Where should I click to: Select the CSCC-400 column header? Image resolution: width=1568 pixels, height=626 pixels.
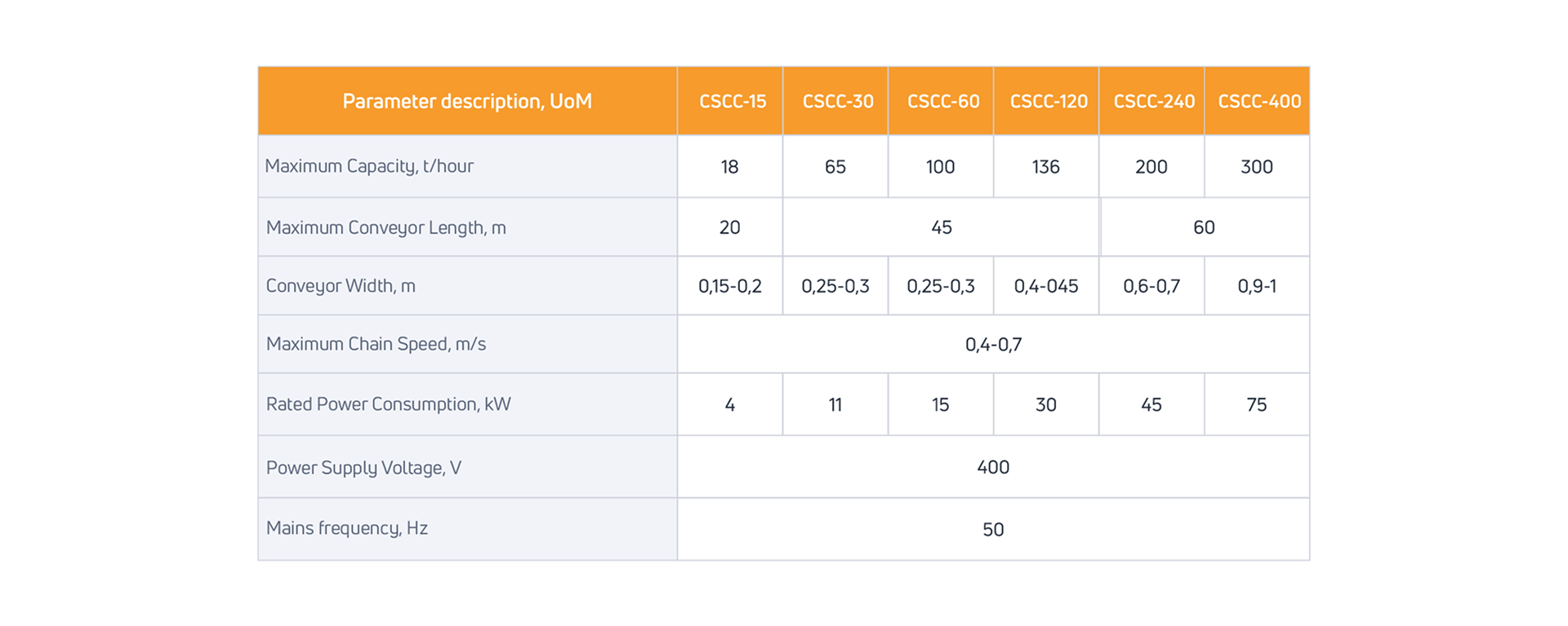[1258, 101]
